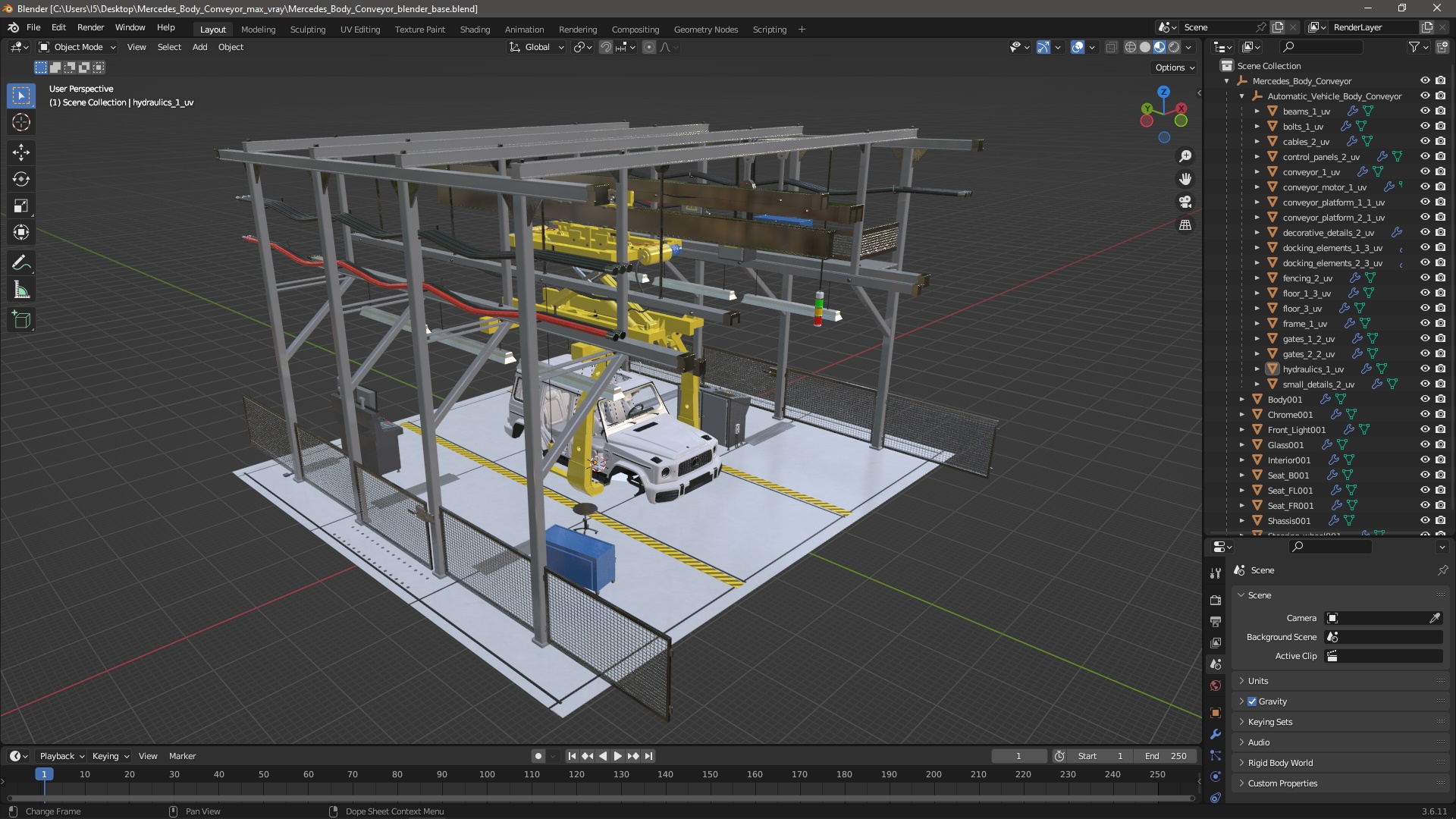
Task: Expand the frame_1_uv outliner item
Action: pyautogui.click(x=1257, y=324)
